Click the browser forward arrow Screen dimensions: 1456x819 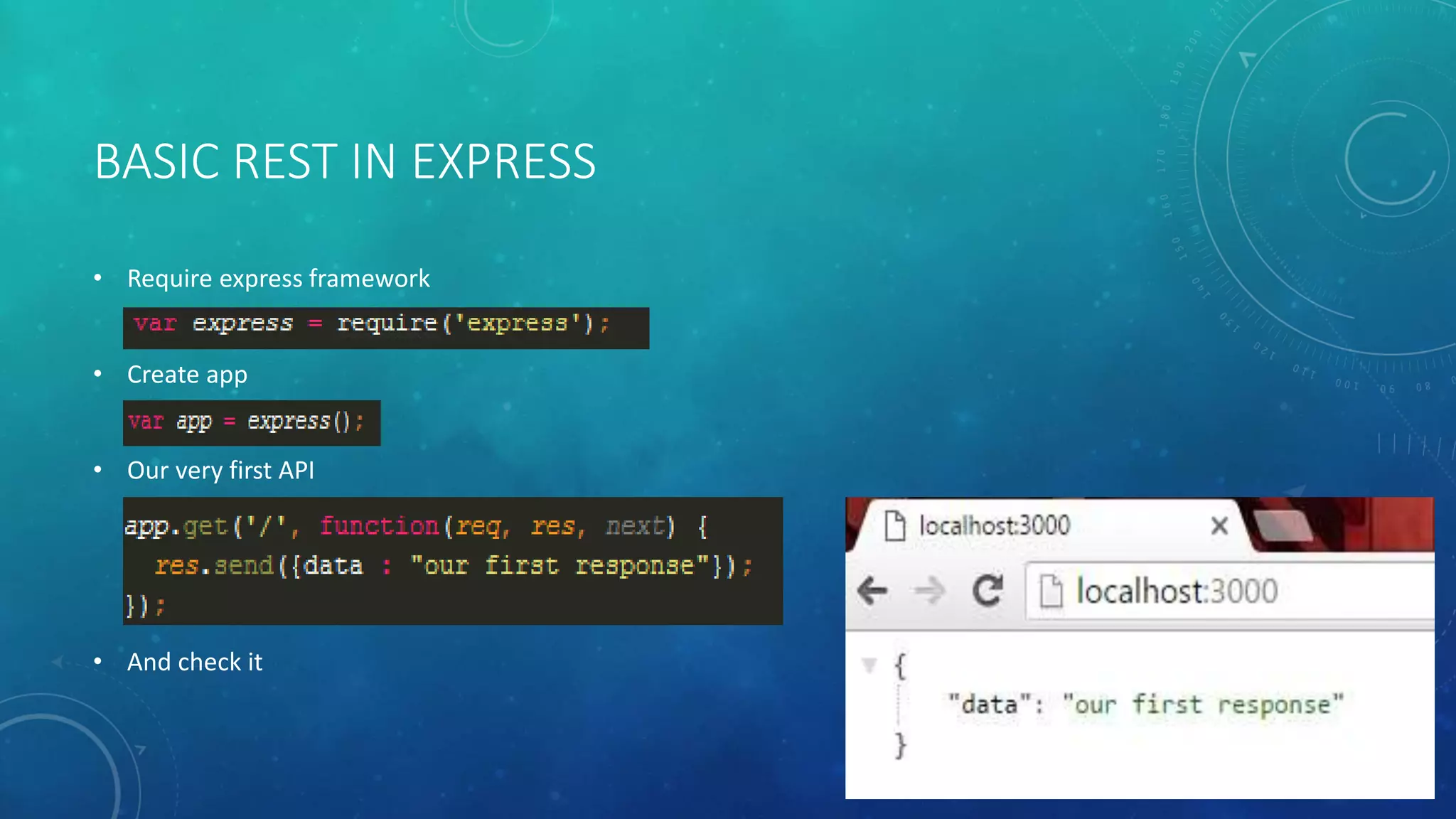pos(929,591)
